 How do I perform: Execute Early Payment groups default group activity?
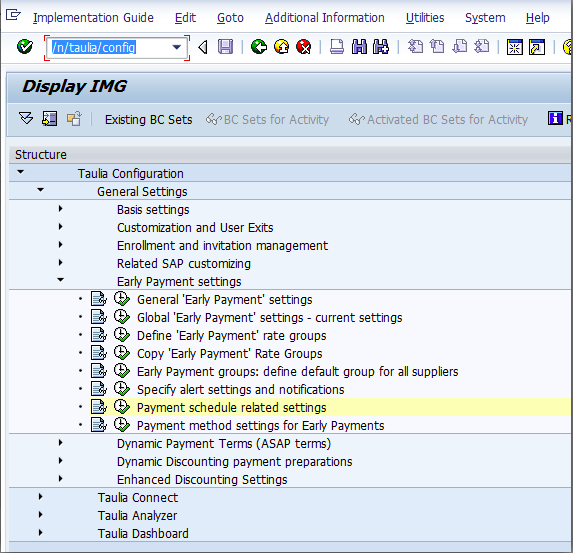(122, 371)
